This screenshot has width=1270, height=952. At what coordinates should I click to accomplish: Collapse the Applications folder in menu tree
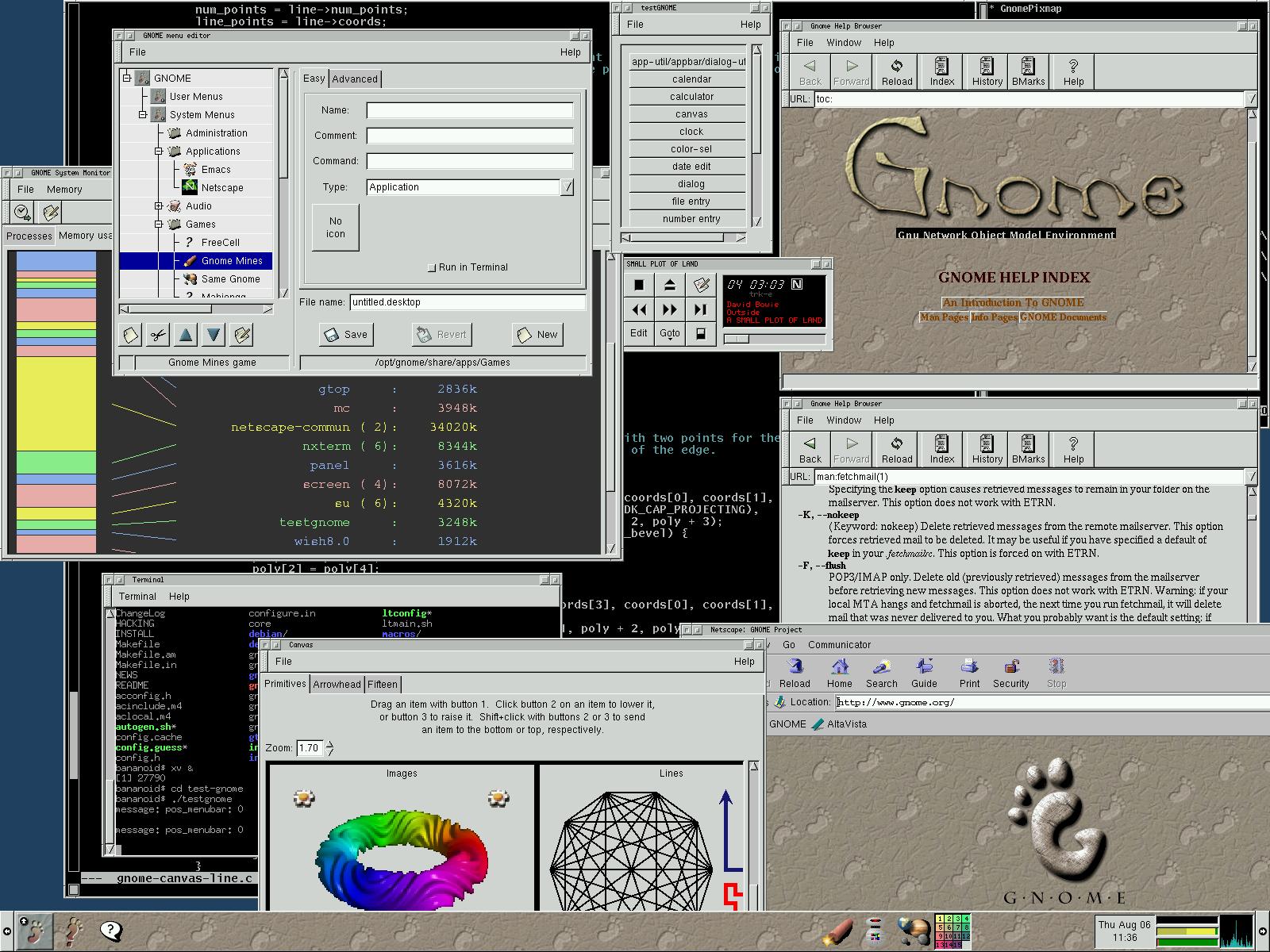coord(159,151)
